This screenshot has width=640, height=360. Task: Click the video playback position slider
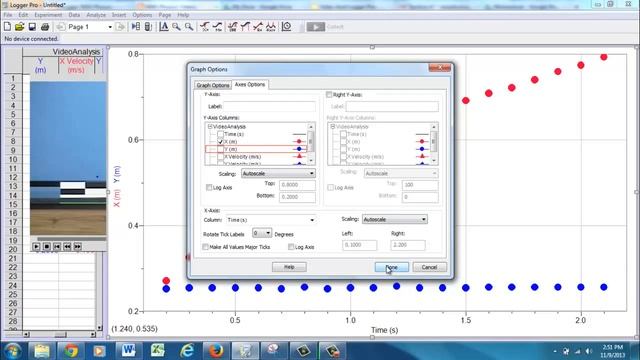(71, 239)
